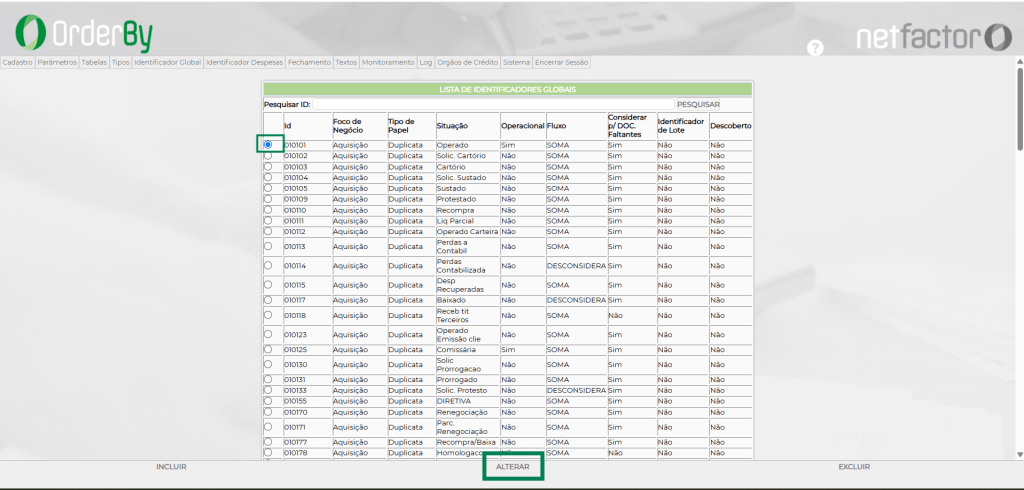Open the Tabelas menu
The image size is (1024, 490).
[94, 63]
